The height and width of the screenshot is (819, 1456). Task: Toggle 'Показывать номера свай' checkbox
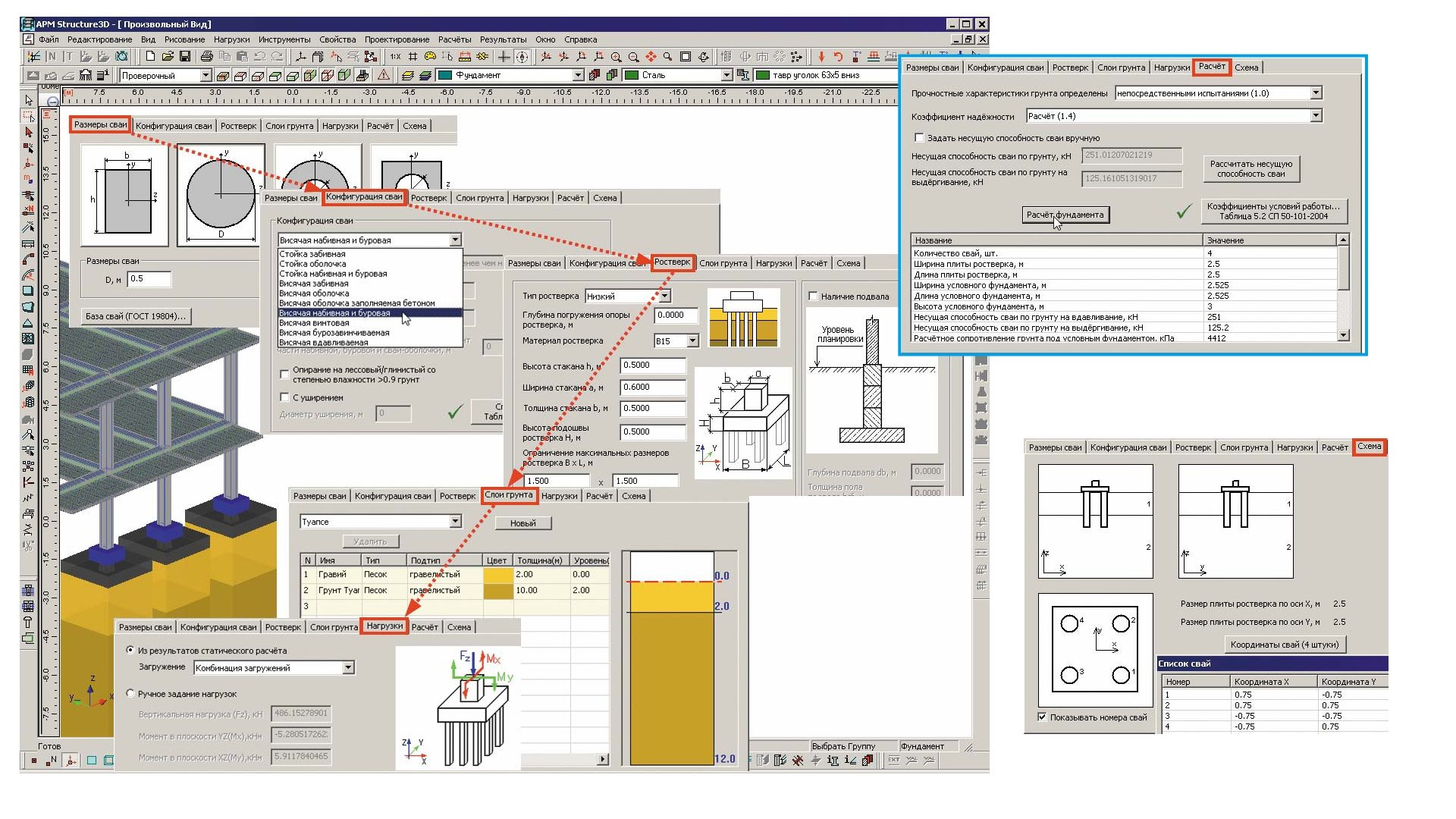click(x=1042, y=717)
